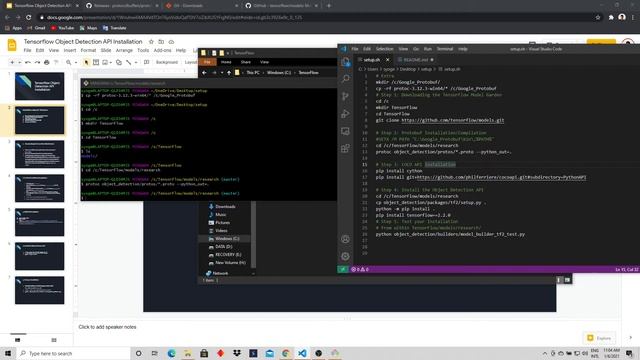Reload the page in Chrome
640x360 pixels.
(x=29, y=18)
